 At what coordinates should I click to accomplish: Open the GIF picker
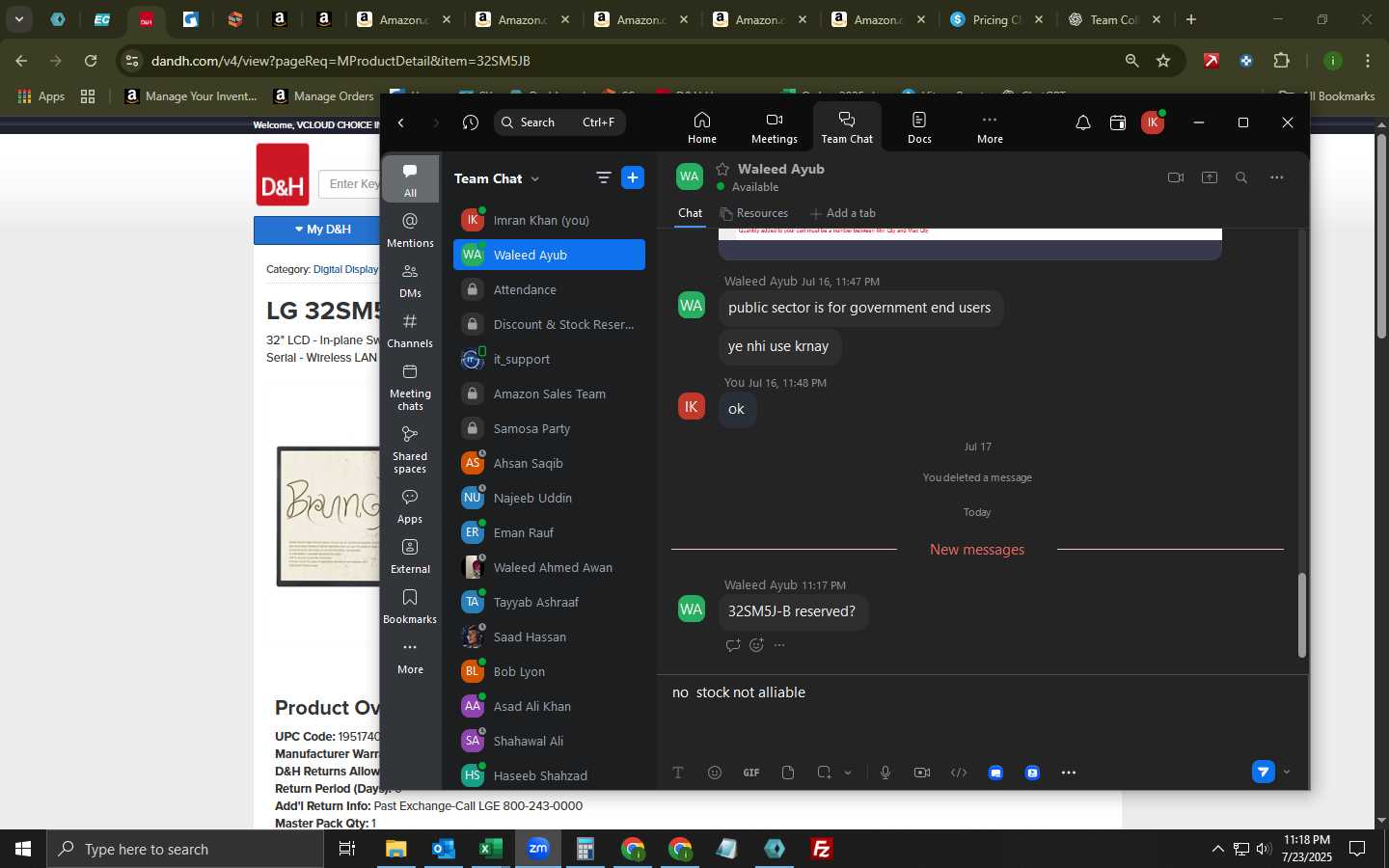tap(751, 773)
